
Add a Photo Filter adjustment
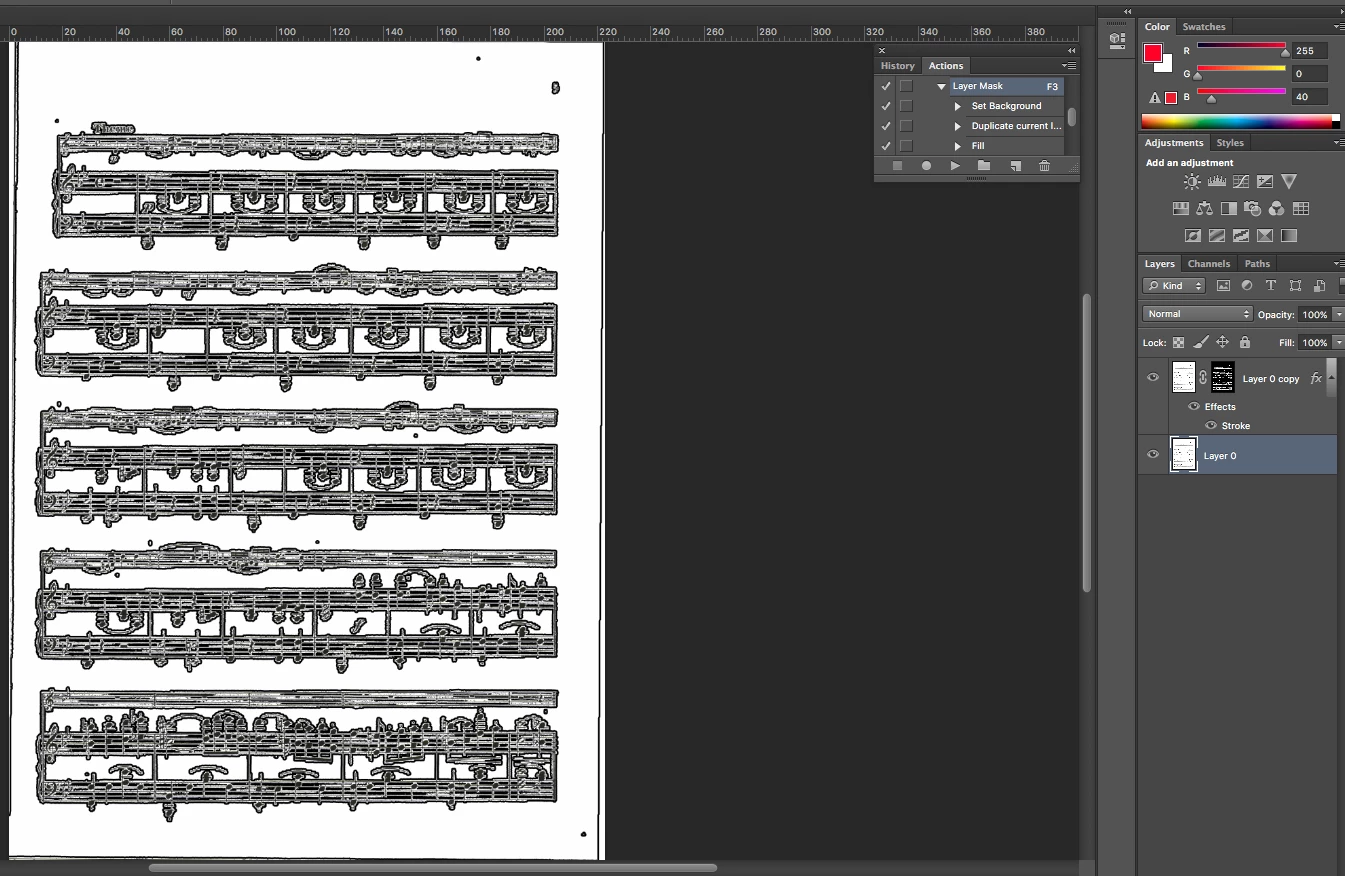pos(1253,209)
